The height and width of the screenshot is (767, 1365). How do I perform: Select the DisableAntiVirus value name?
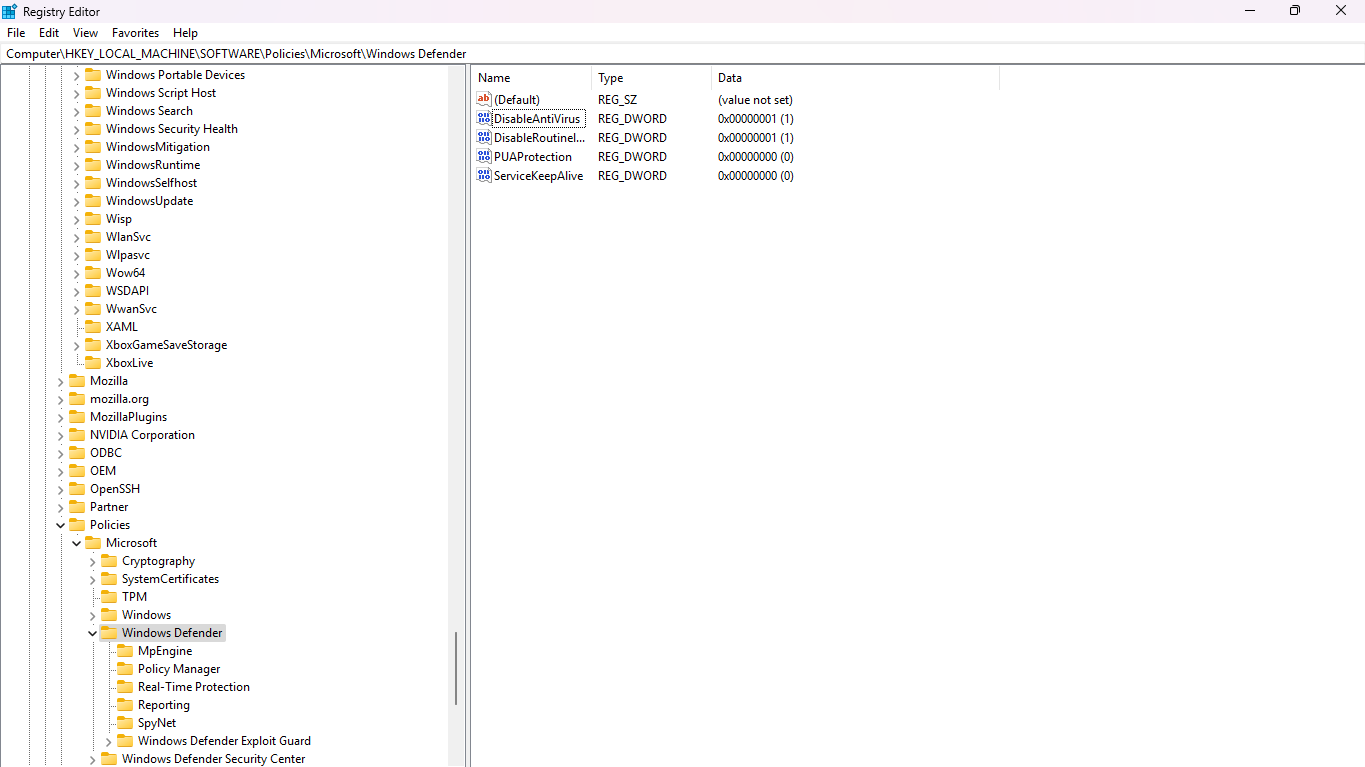(537, 118)
